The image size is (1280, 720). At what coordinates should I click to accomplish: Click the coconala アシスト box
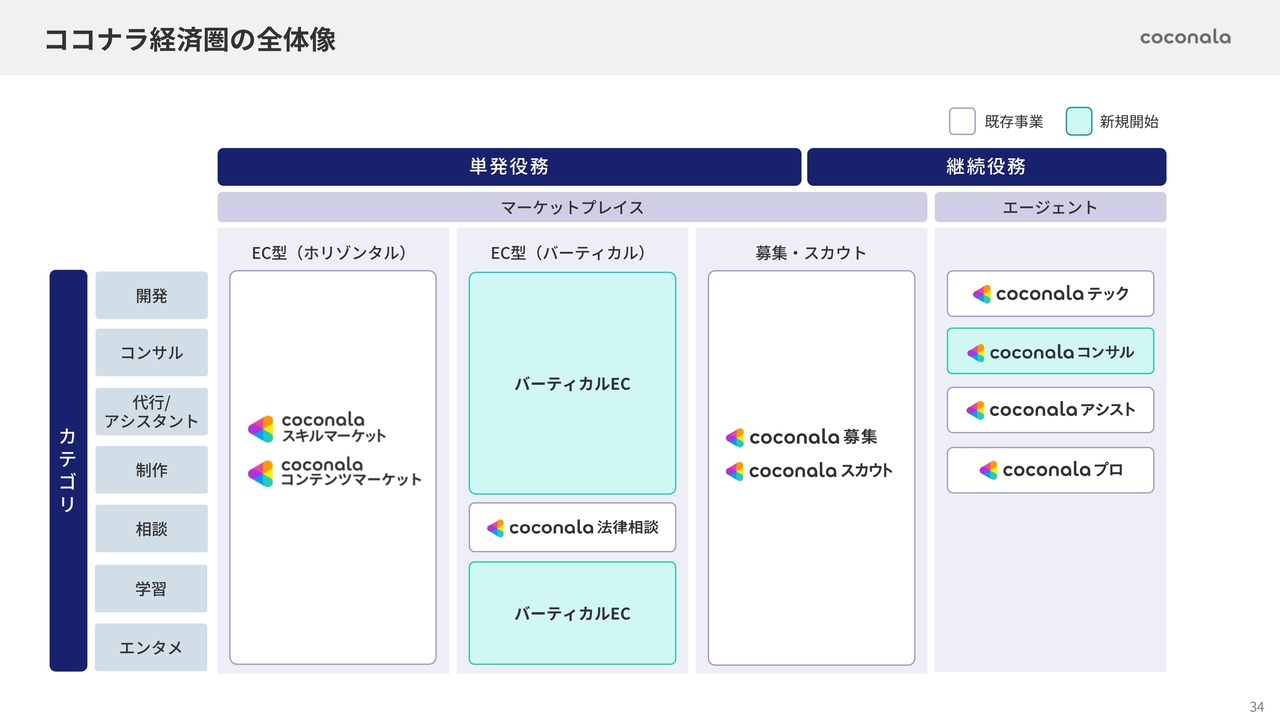tap(1050, 410)
